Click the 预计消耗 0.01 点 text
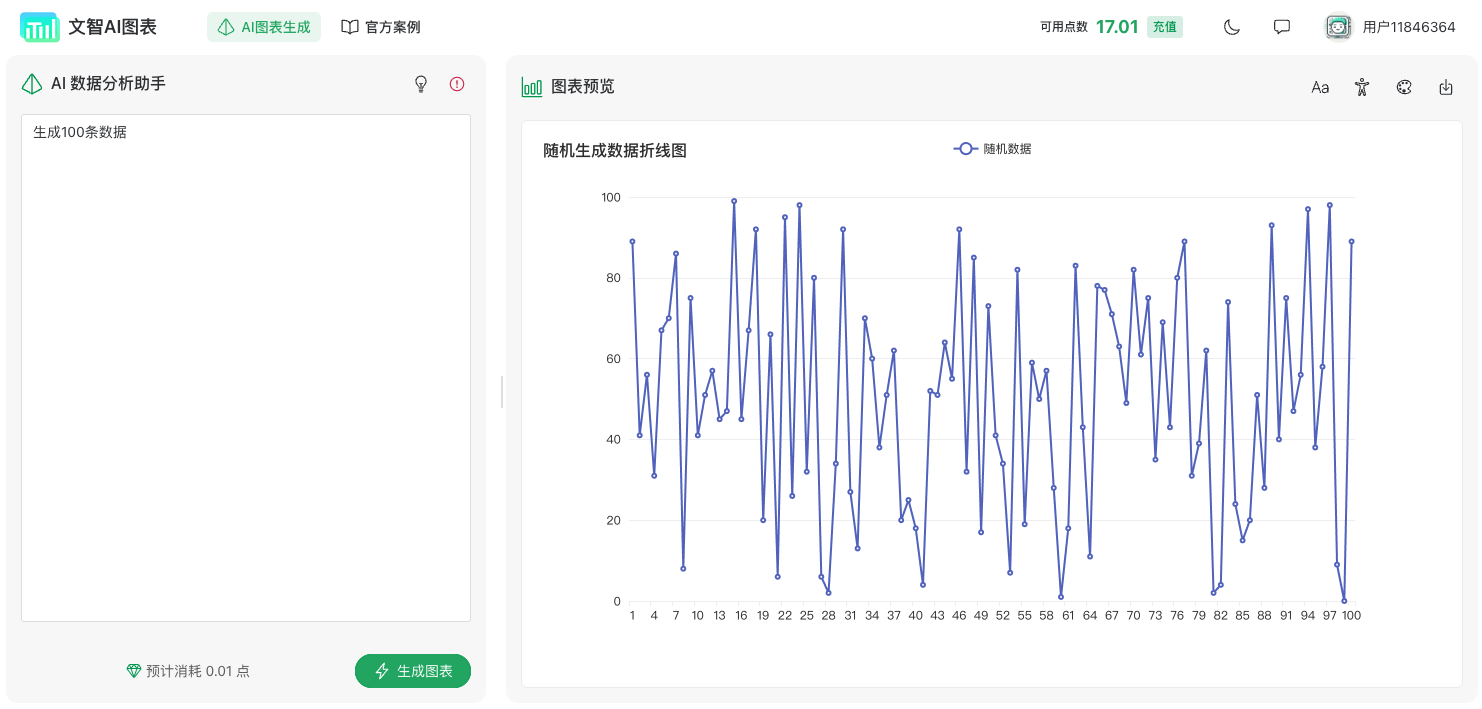Image resolution: width=1482 pixels, height=709 pixels. tap(198, 671)
